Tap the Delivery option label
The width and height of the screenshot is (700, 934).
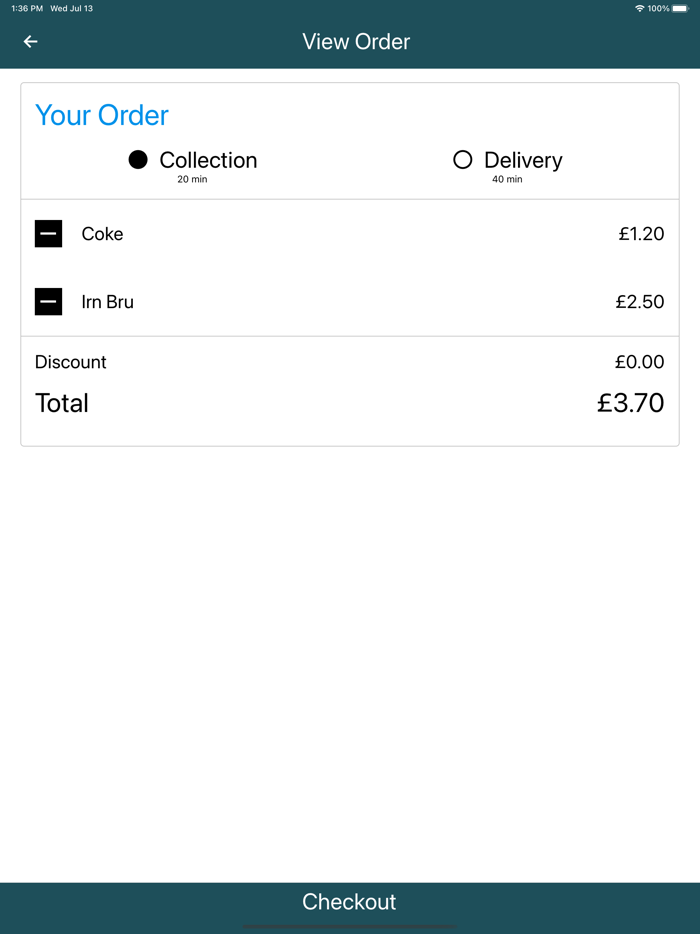pos(523,160)
